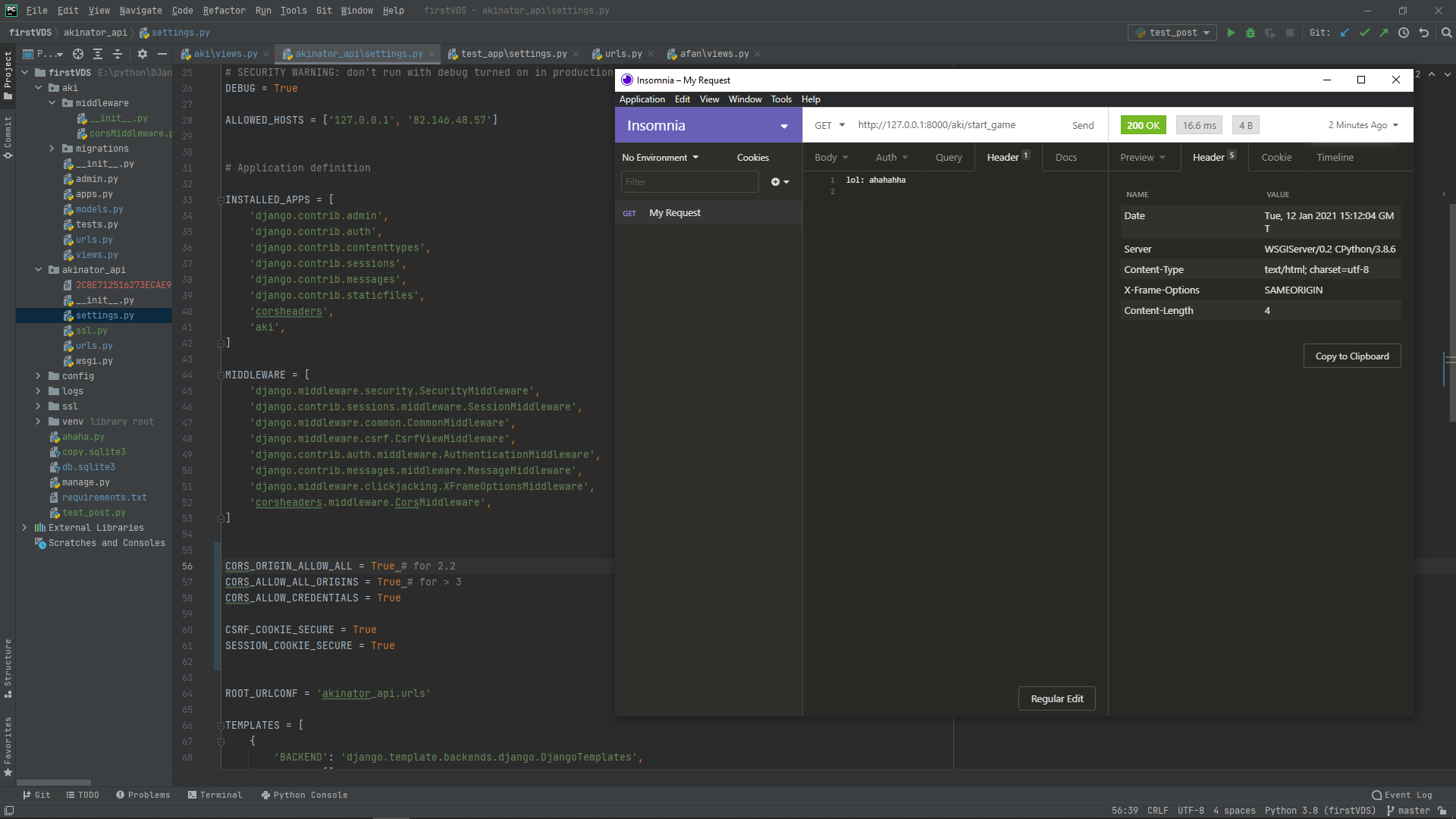1456x819 pixels.
Task: Open the Refactor menu
Action: [x=224, y=11]
